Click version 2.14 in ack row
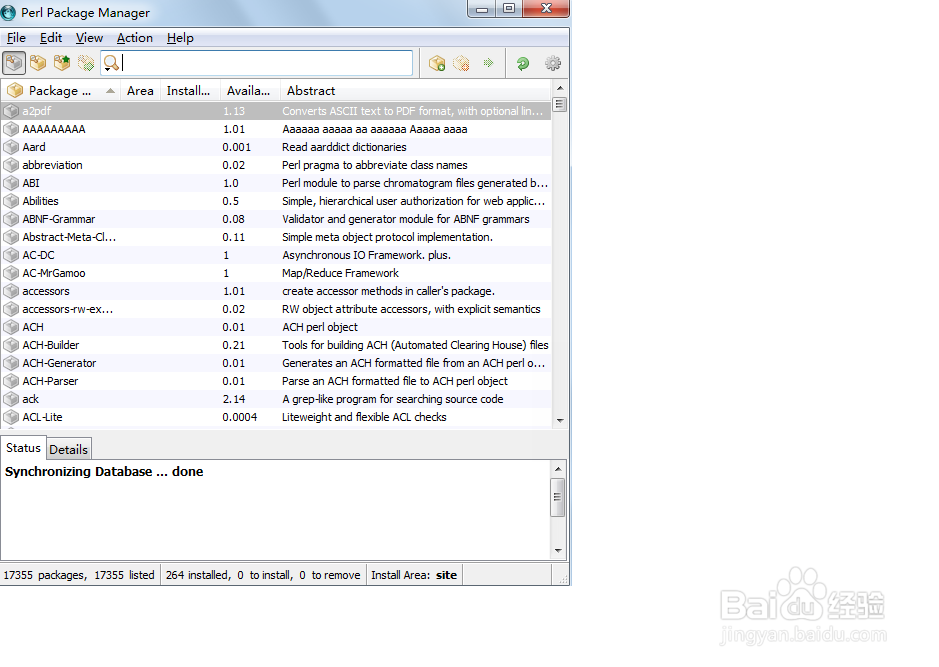The height and width of the screenshot is (667, 939). click(x=234, y=399)
